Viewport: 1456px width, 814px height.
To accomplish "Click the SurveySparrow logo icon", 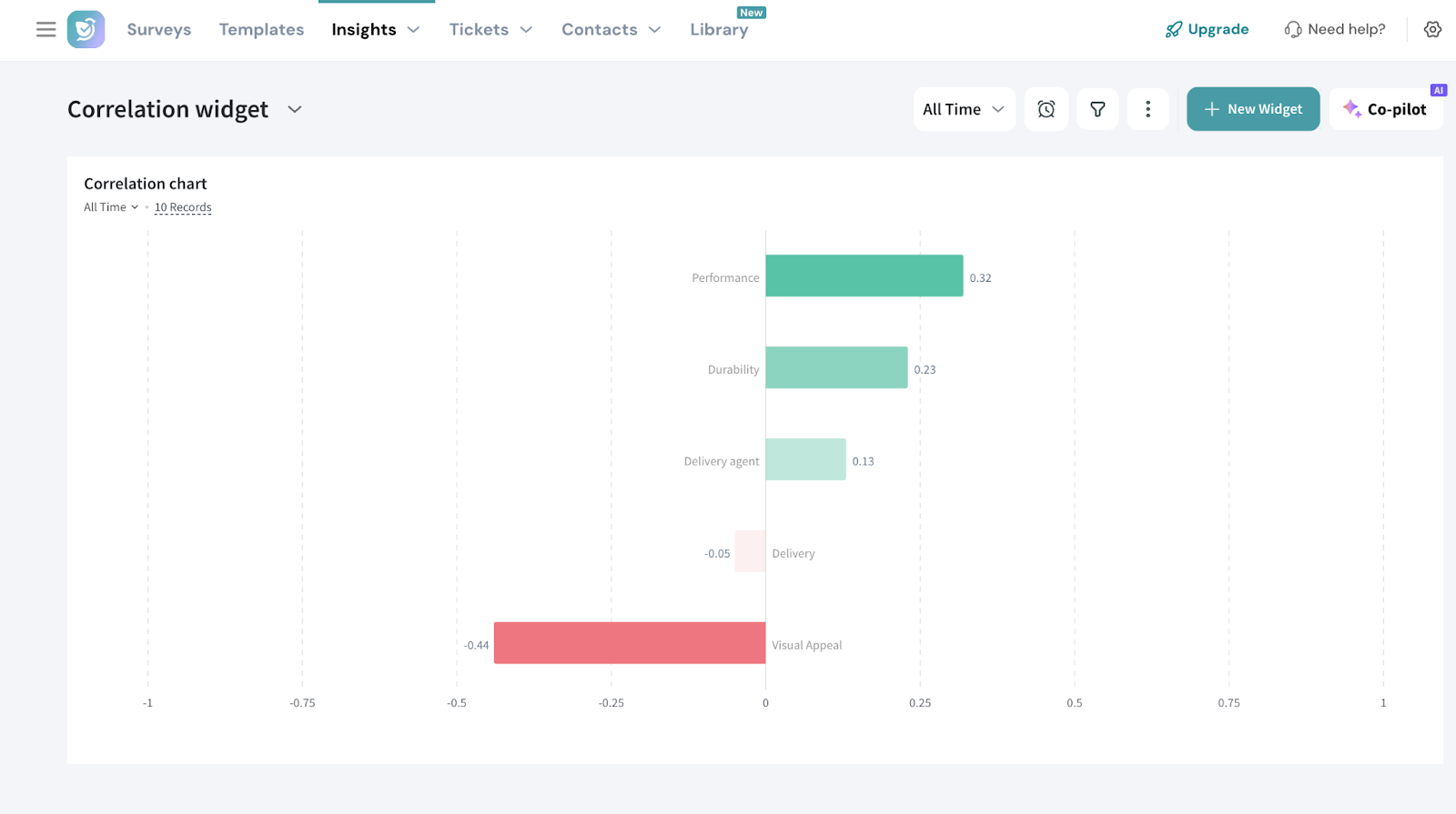I will tap(86, 30).
